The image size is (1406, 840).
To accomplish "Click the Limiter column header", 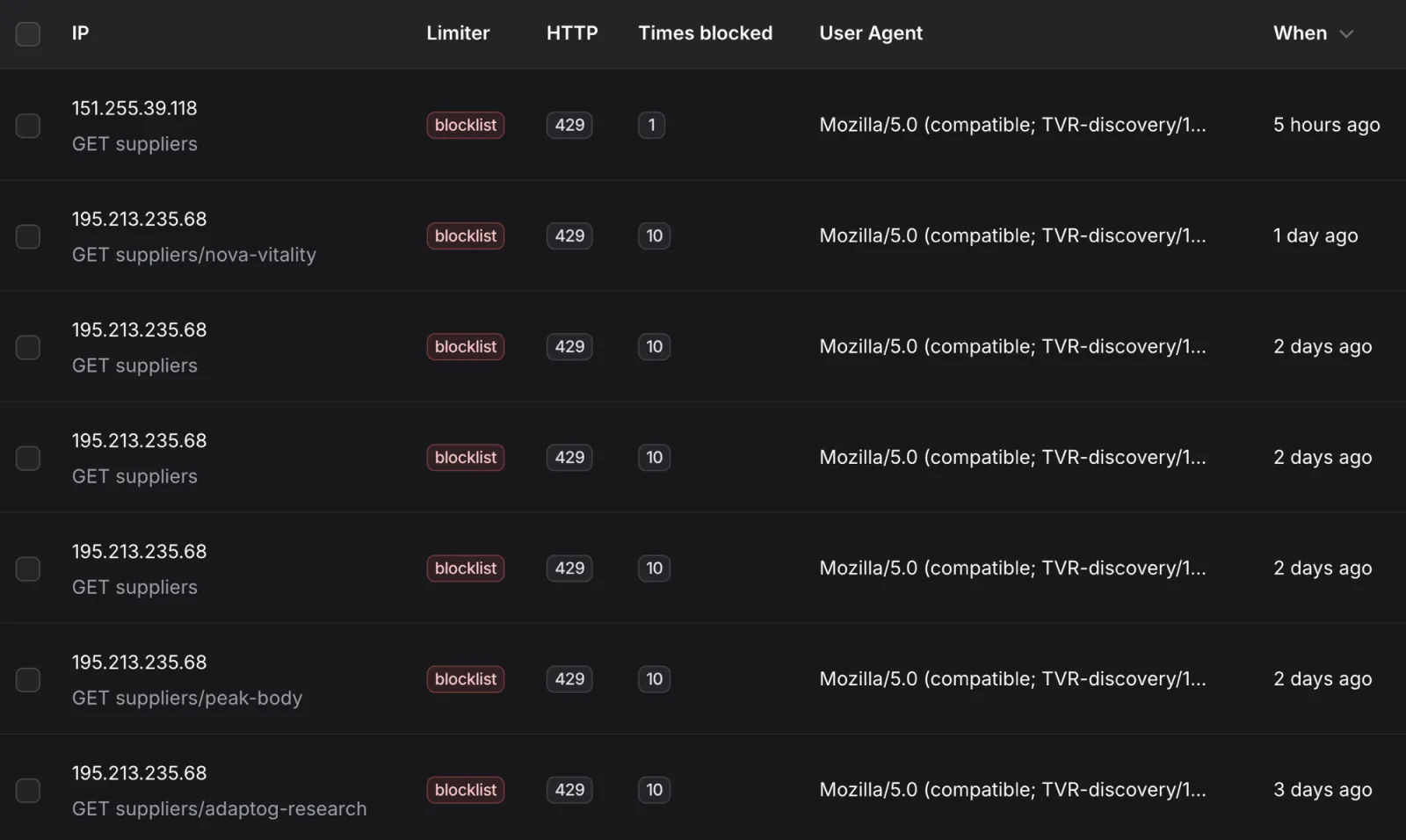I will coord(458,33).
